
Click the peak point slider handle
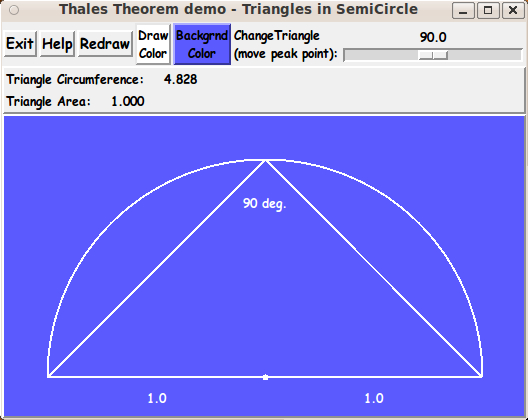coord(433,55)
